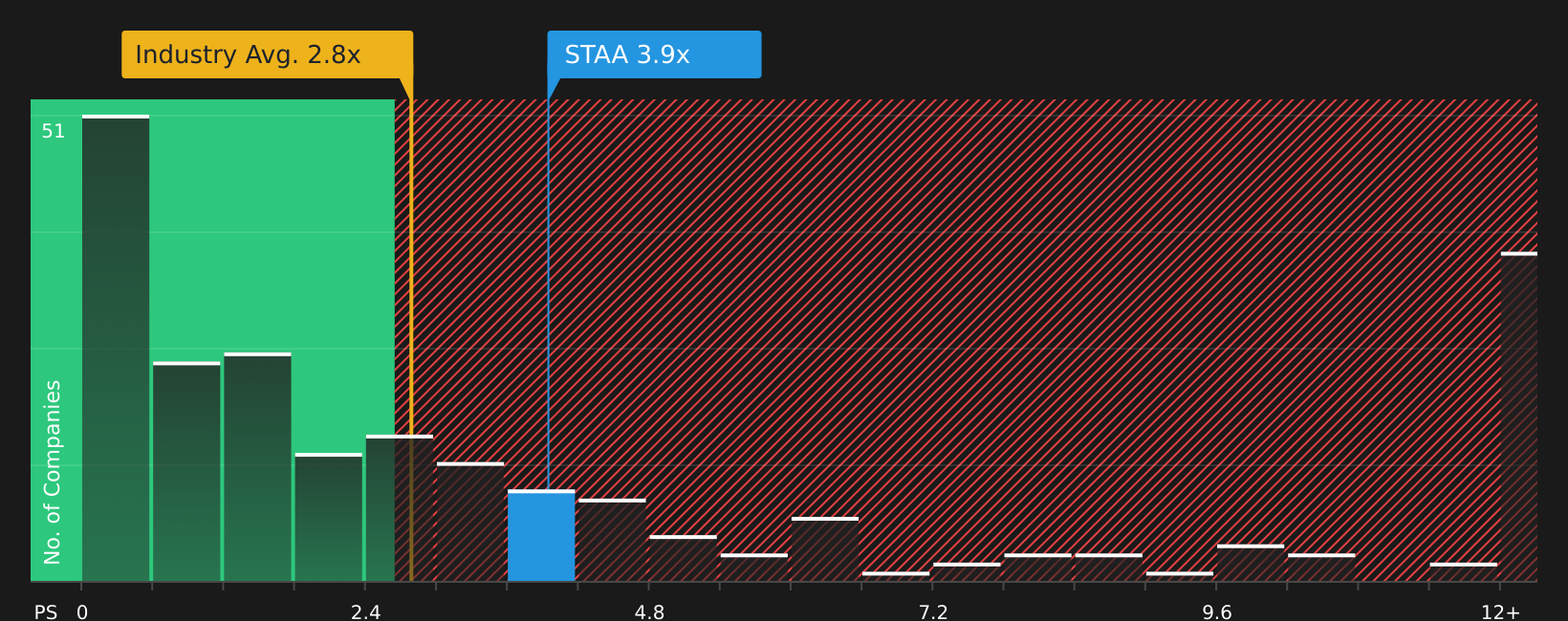Click the '9.6' x-axis label
The image size is (1568, 621).
[x=1216, y=611]
